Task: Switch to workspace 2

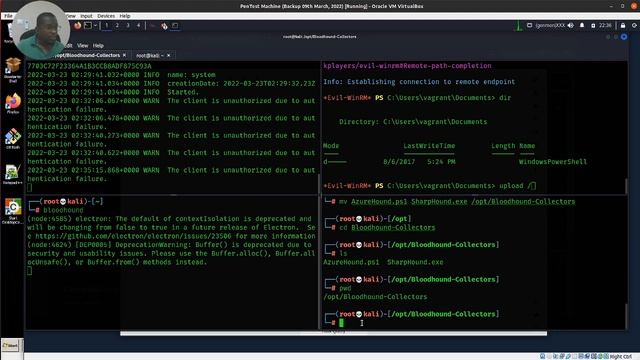Action: click(x=117, y=25)
